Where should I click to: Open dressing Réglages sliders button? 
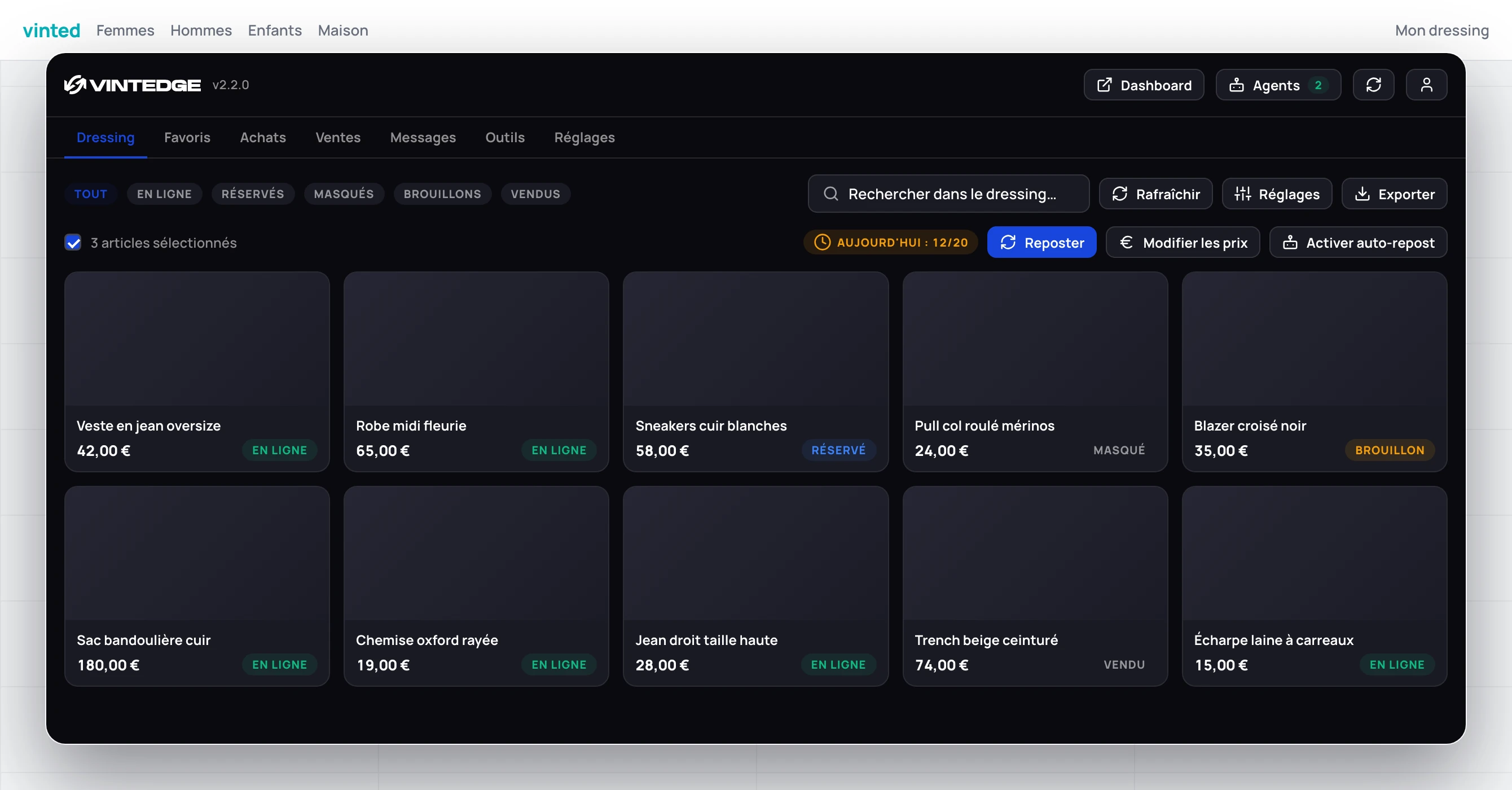[1277, 194]
